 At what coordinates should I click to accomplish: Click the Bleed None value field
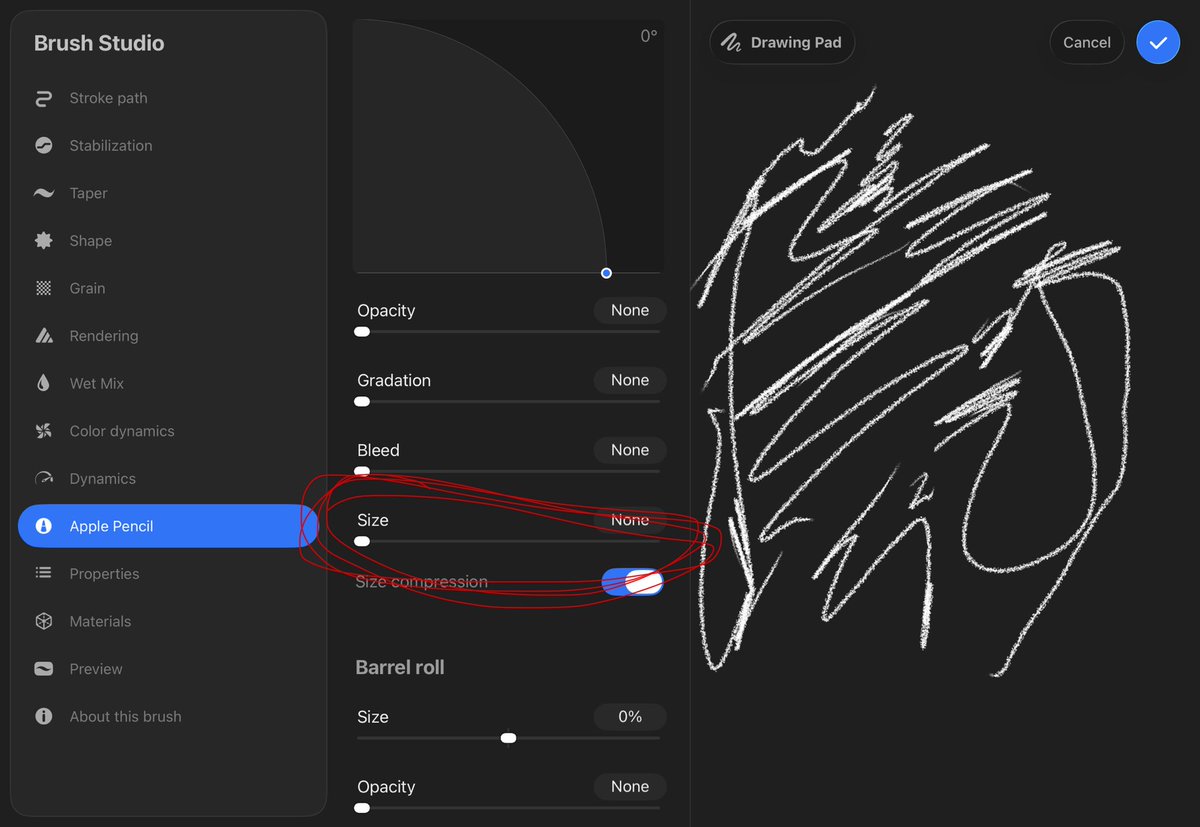point(630,450)
